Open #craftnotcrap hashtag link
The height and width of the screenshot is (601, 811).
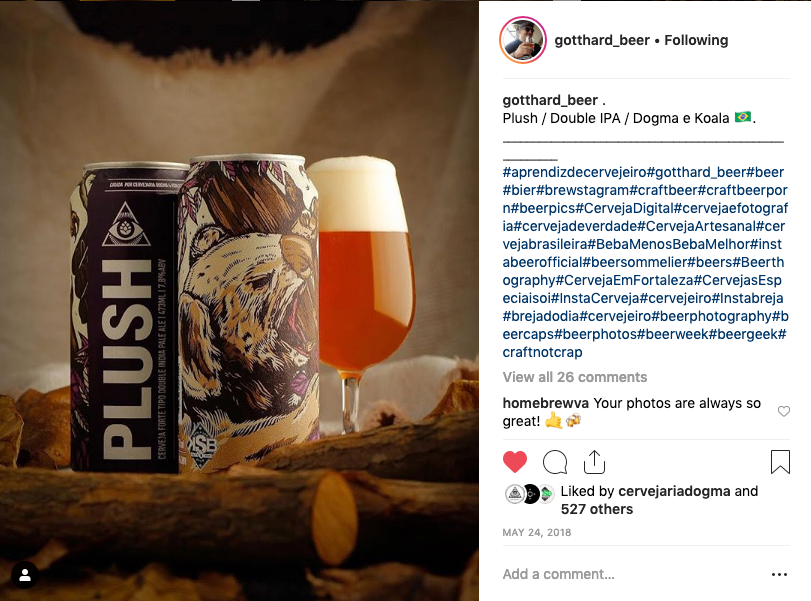click(543, 352)
